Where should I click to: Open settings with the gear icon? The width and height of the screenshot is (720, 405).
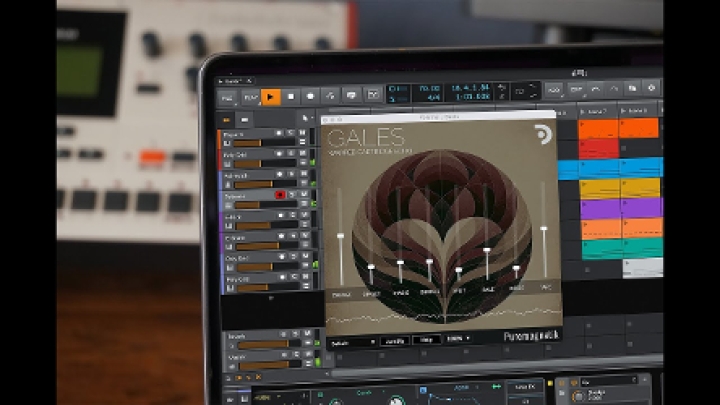click(x=651, y=87)
